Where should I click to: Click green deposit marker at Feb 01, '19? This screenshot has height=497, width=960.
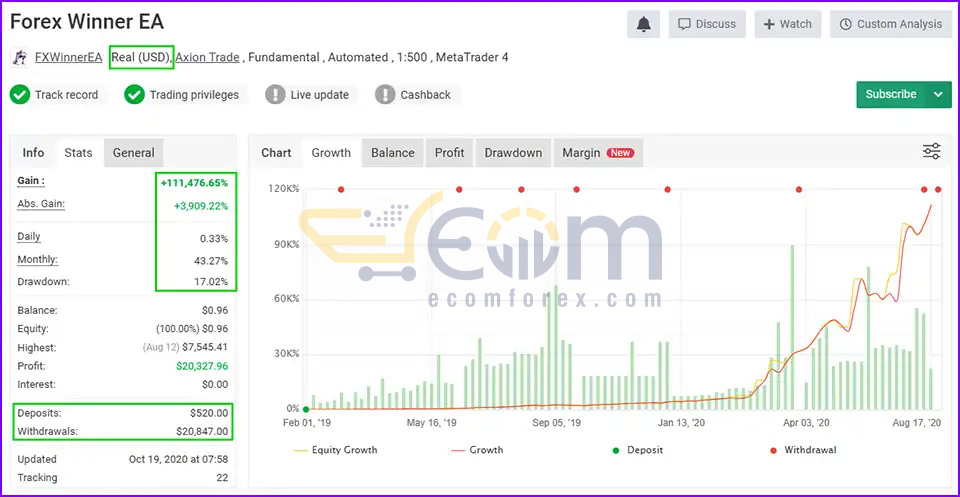306,409
